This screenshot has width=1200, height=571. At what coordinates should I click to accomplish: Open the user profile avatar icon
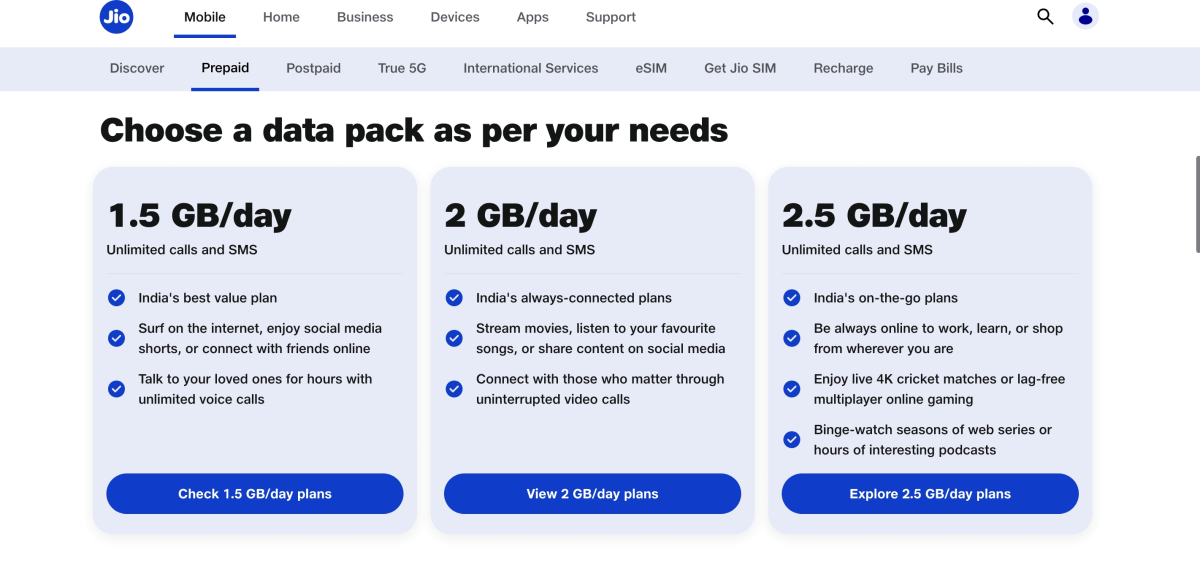coord(1085,16)
